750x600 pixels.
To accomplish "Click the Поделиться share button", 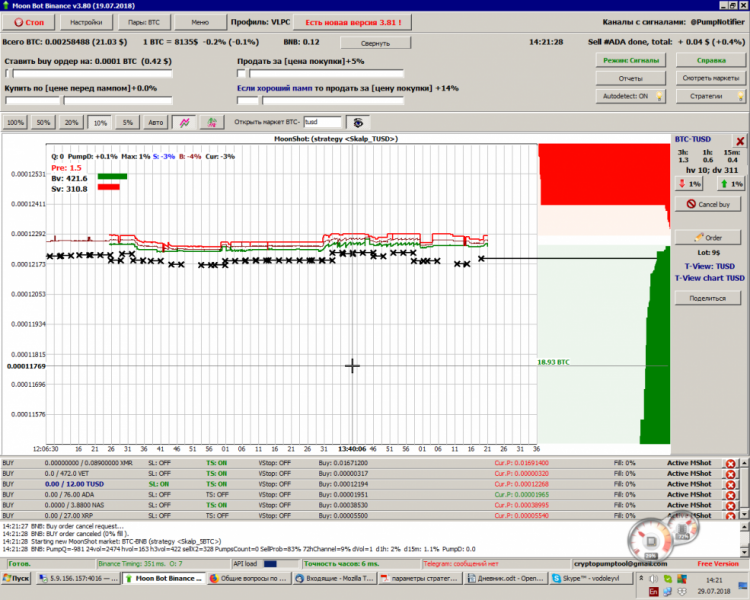I will (x=707, y=298).
